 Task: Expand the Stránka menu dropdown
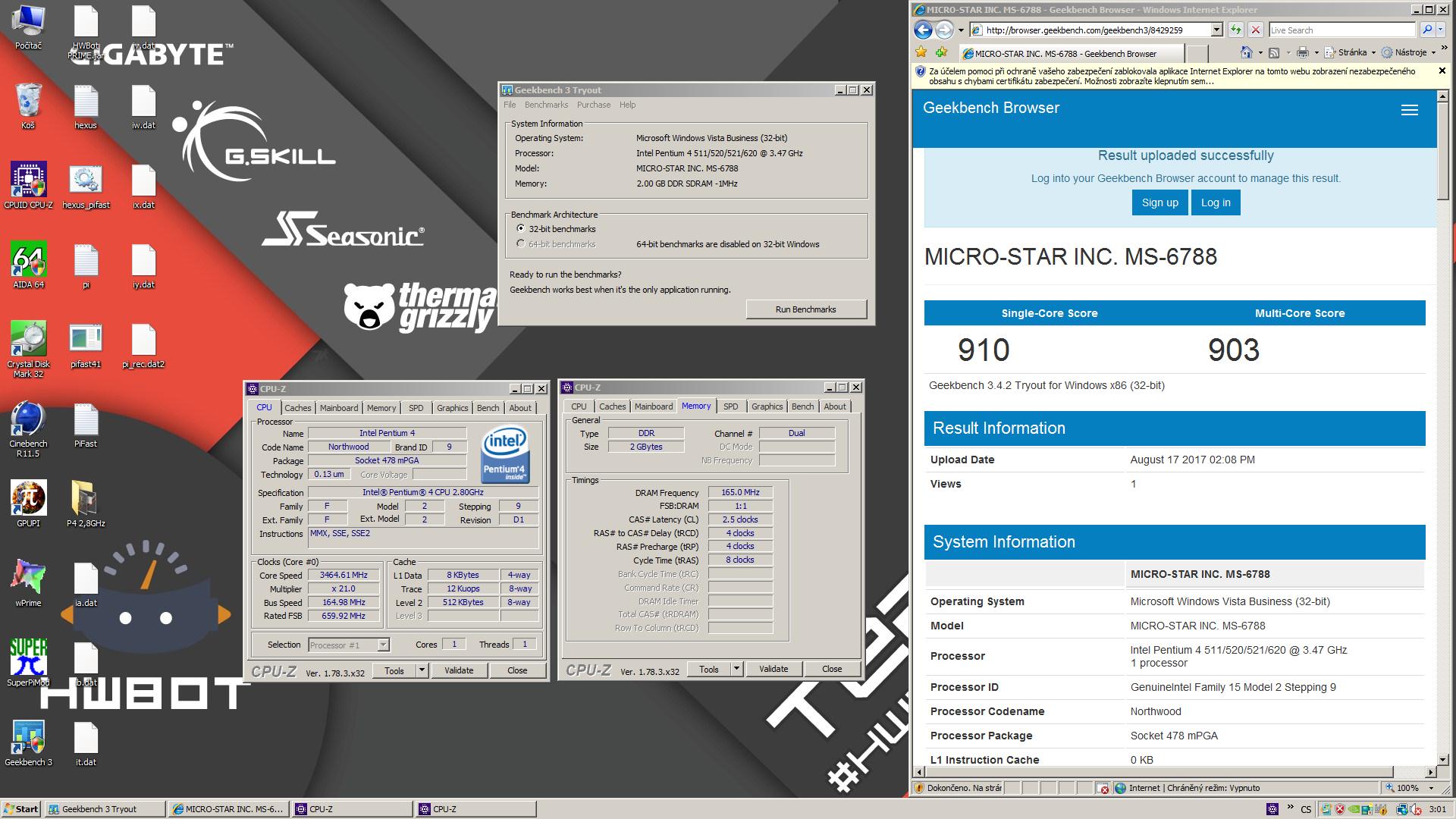[x=1373, y=52]
